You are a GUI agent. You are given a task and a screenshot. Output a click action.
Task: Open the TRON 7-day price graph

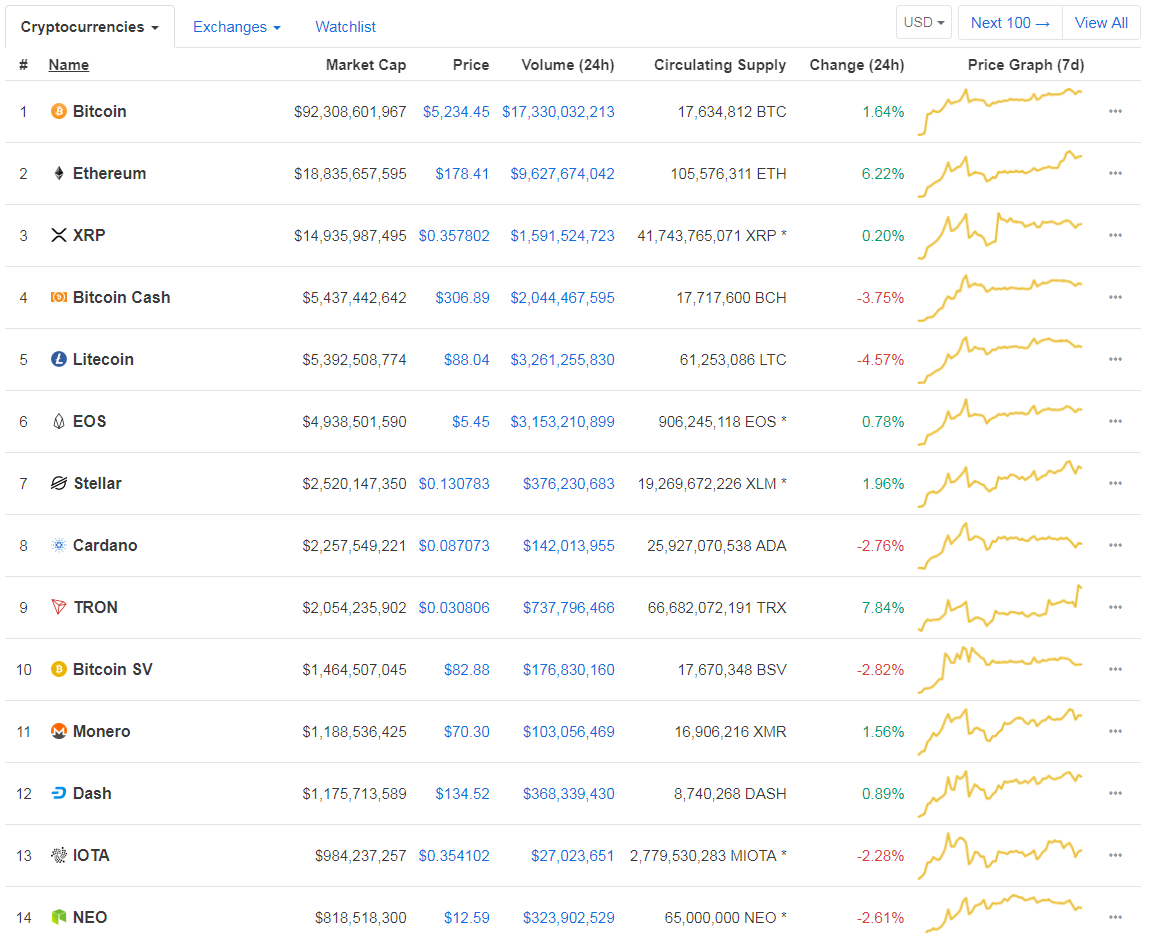tap(1001, 608)
